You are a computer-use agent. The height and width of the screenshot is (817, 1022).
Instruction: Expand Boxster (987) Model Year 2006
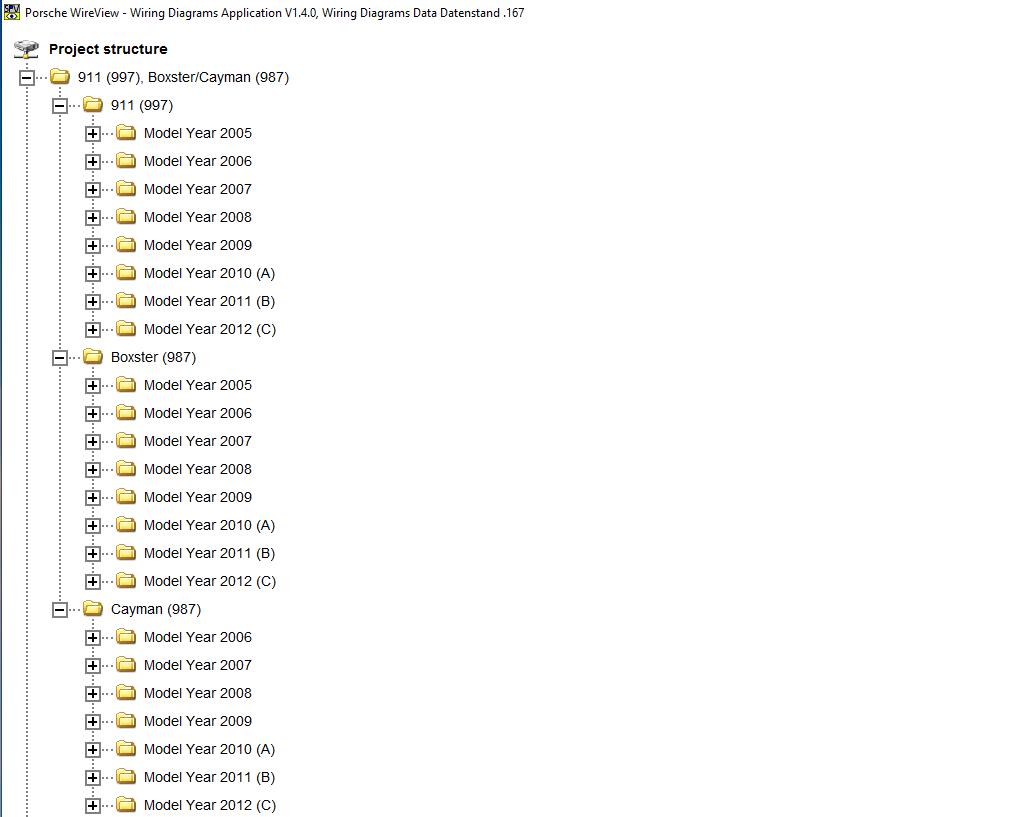pos(93,414)
